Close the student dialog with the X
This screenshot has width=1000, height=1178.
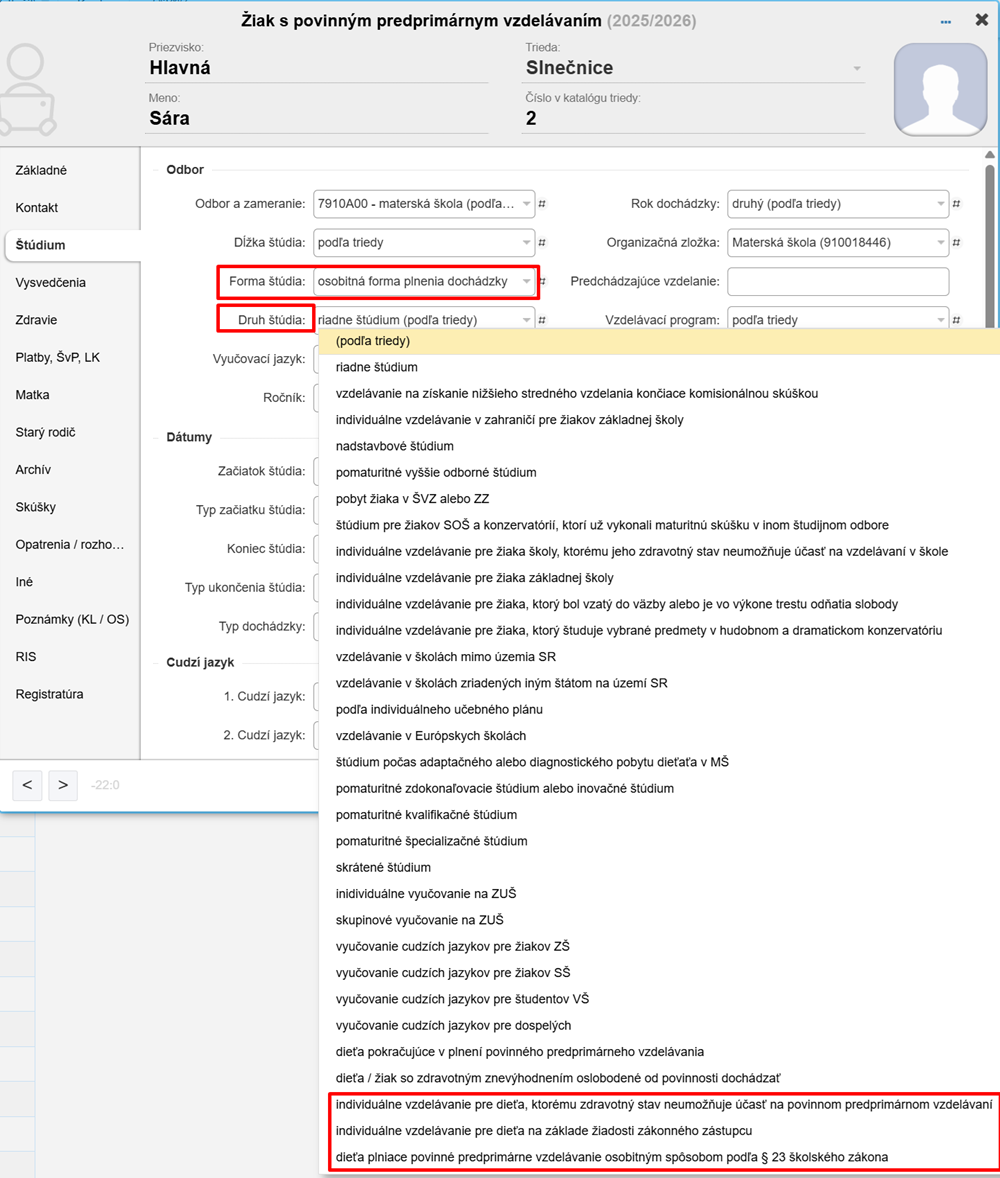(x=981, y=20)
